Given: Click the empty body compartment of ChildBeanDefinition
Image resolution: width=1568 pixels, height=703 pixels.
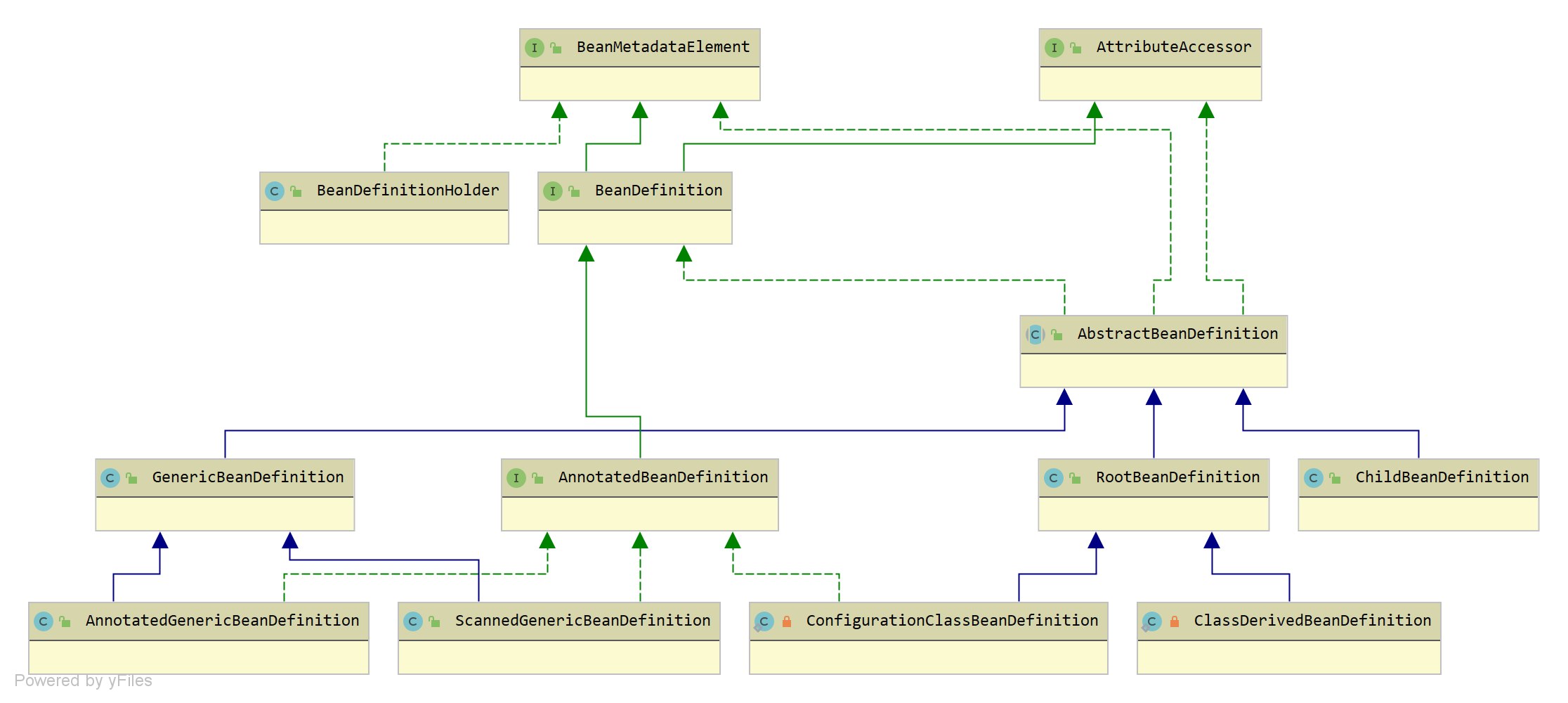Looking at the screenshot, I should (1418, 514).
